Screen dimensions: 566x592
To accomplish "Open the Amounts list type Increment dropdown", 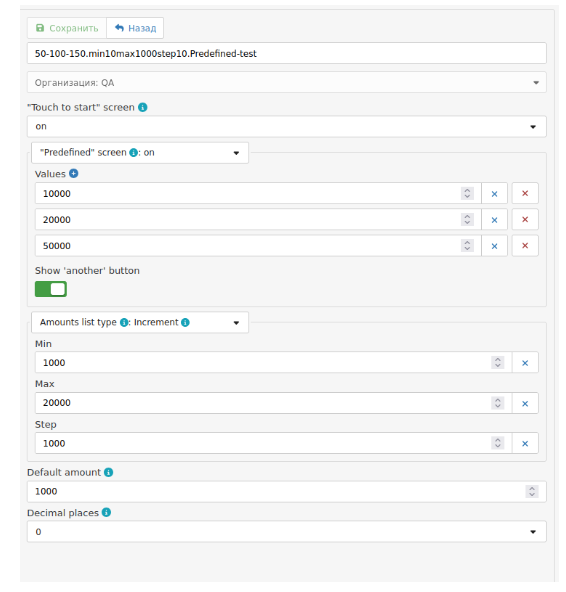I will point(140,322).
